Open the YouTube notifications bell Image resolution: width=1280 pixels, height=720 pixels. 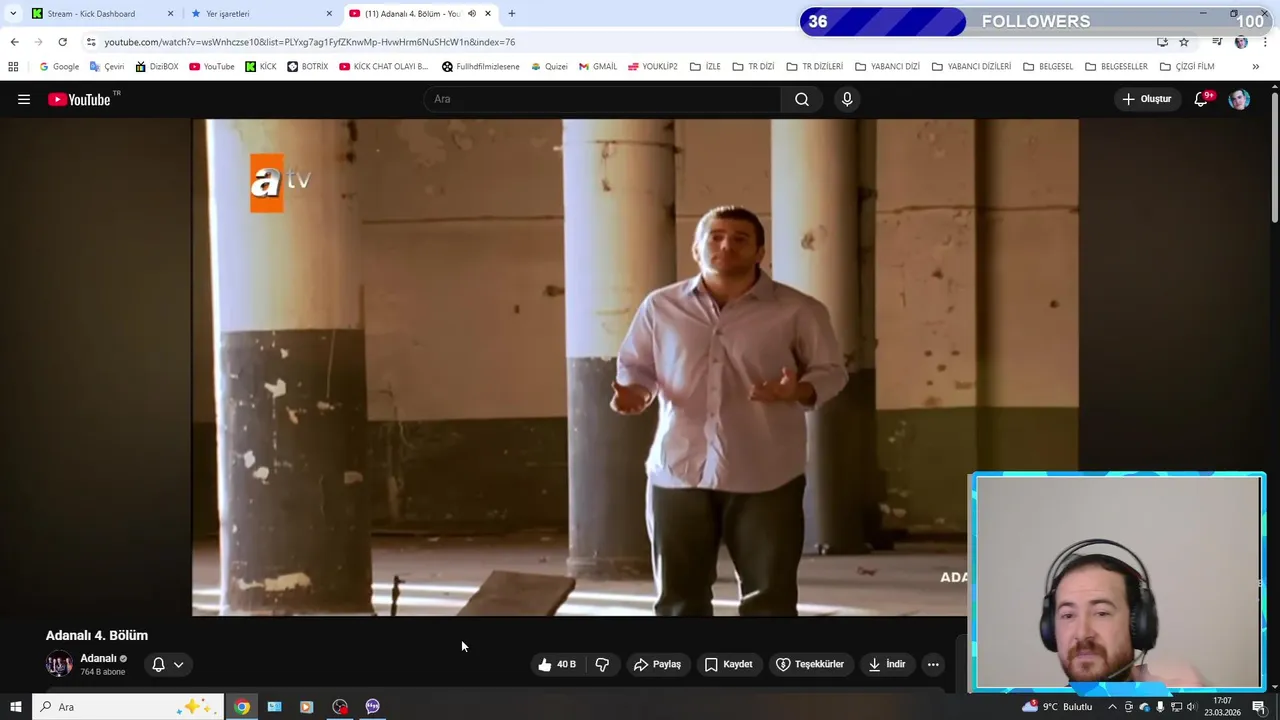[x=1202, y=99]
